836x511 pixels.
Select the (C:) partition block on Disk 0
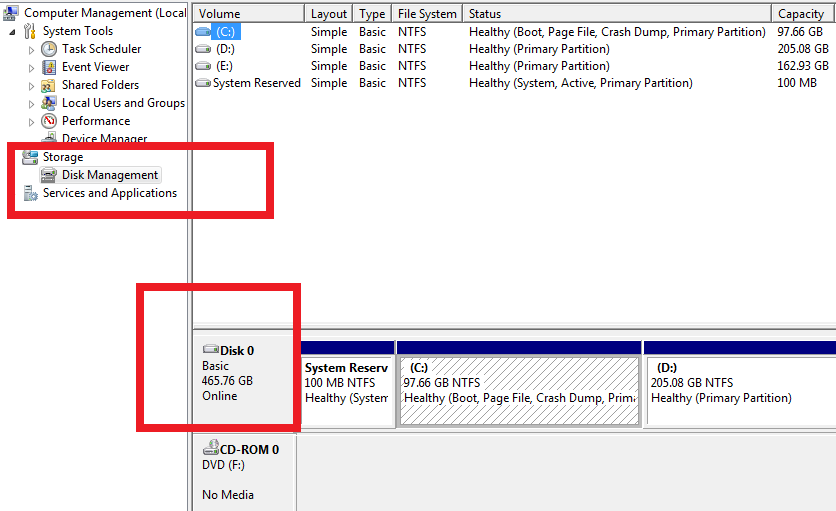click(519, 385)
